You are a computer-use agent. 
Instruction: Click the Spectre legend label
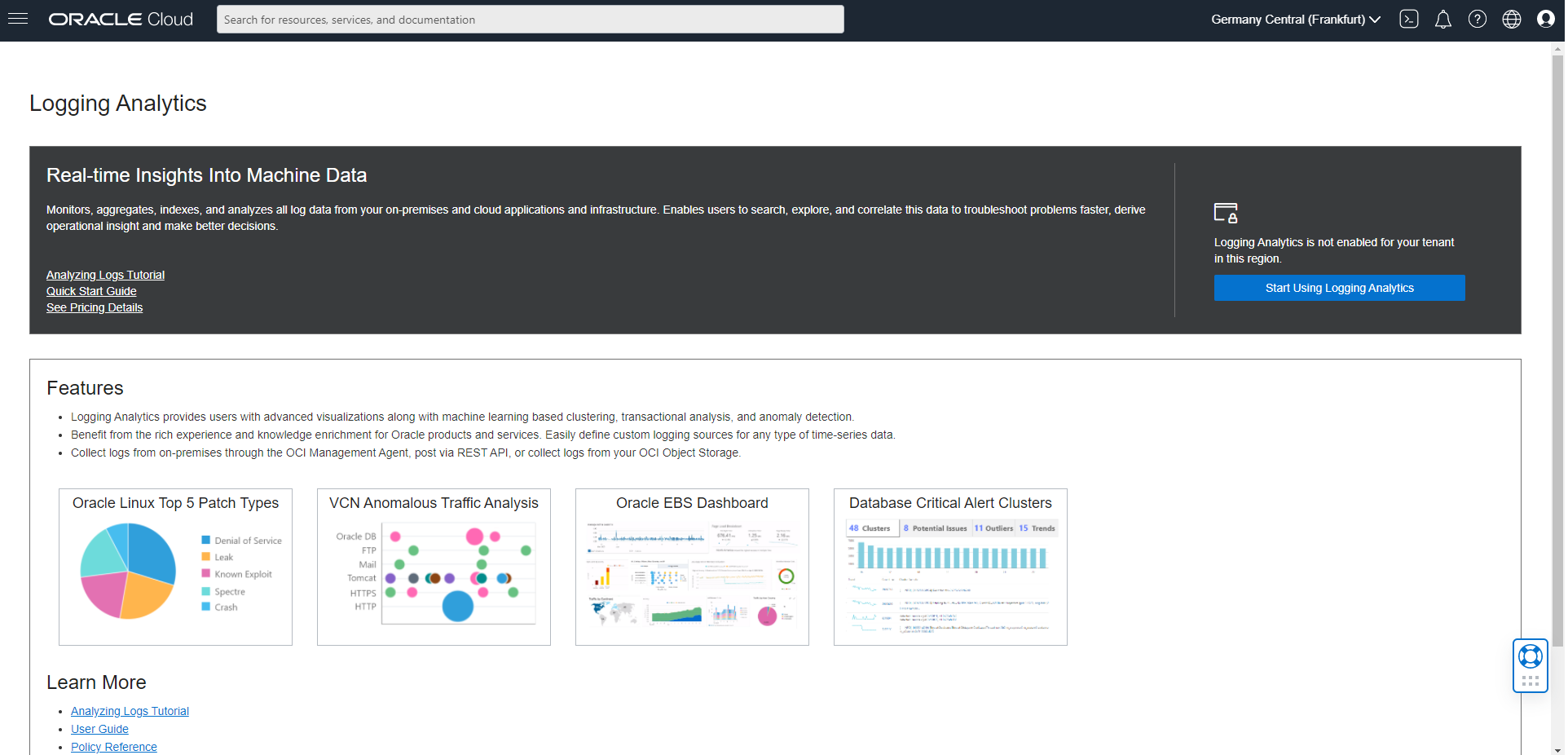tap(229, 592)
